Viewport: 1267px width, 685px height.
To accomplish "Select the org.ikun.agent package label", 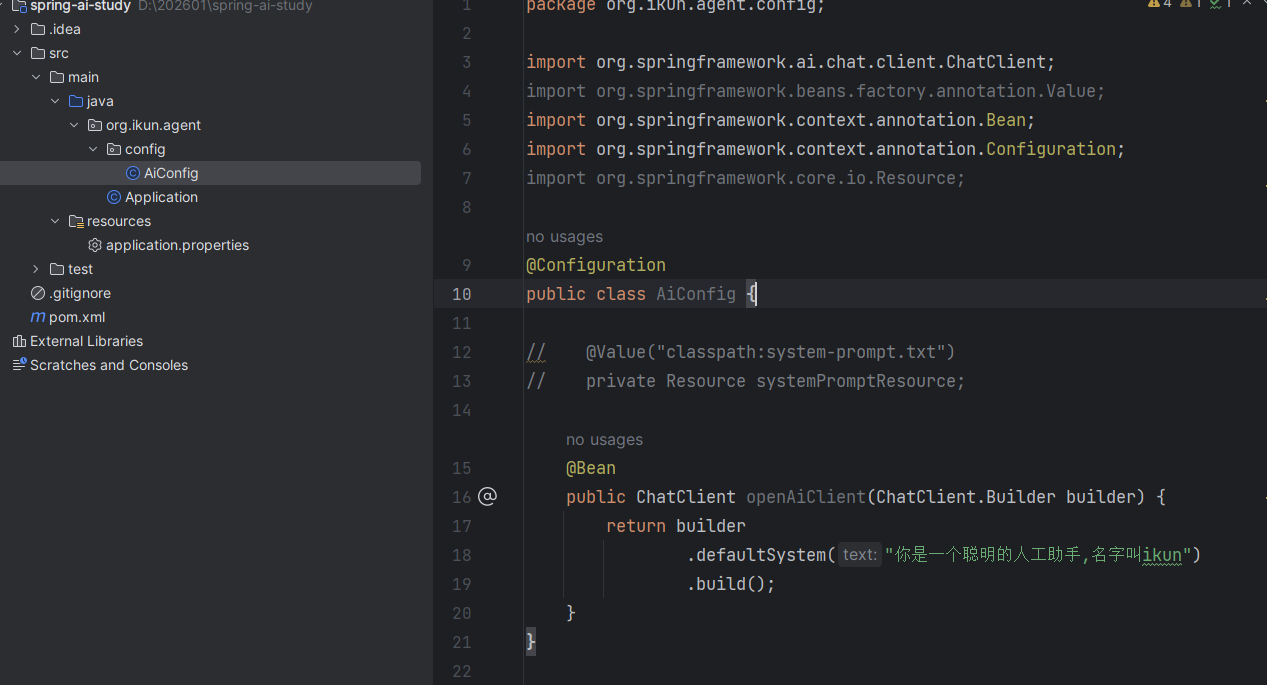I will [153, 125].
